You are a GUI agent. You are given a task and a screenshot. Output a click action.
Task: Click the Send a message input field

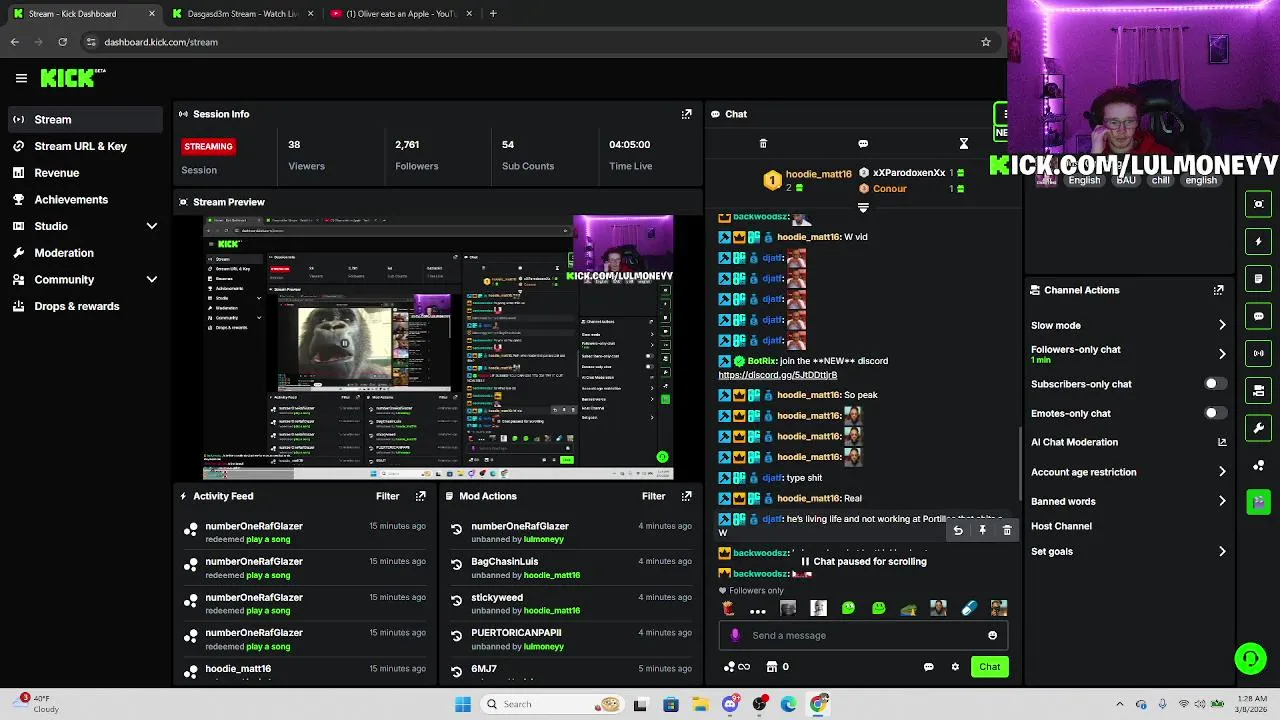click(863, 635)
